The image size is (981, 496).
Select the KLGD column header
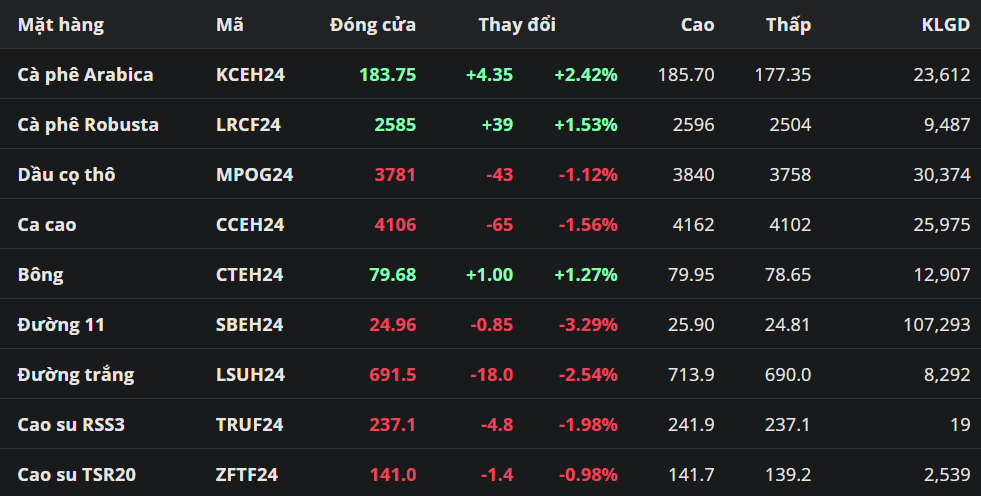944,25
